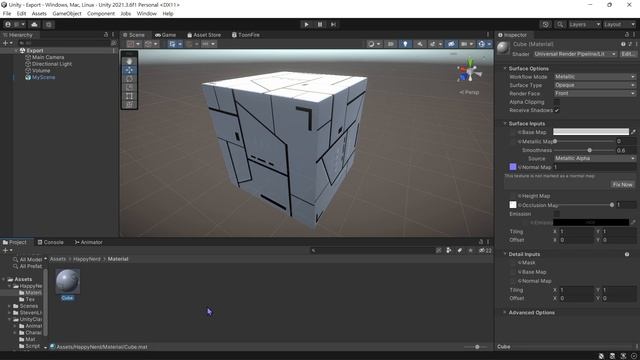Select the Move tool in scene toolbar
Image resolution: width=640 pixels, height=360 pixels.
129,70
